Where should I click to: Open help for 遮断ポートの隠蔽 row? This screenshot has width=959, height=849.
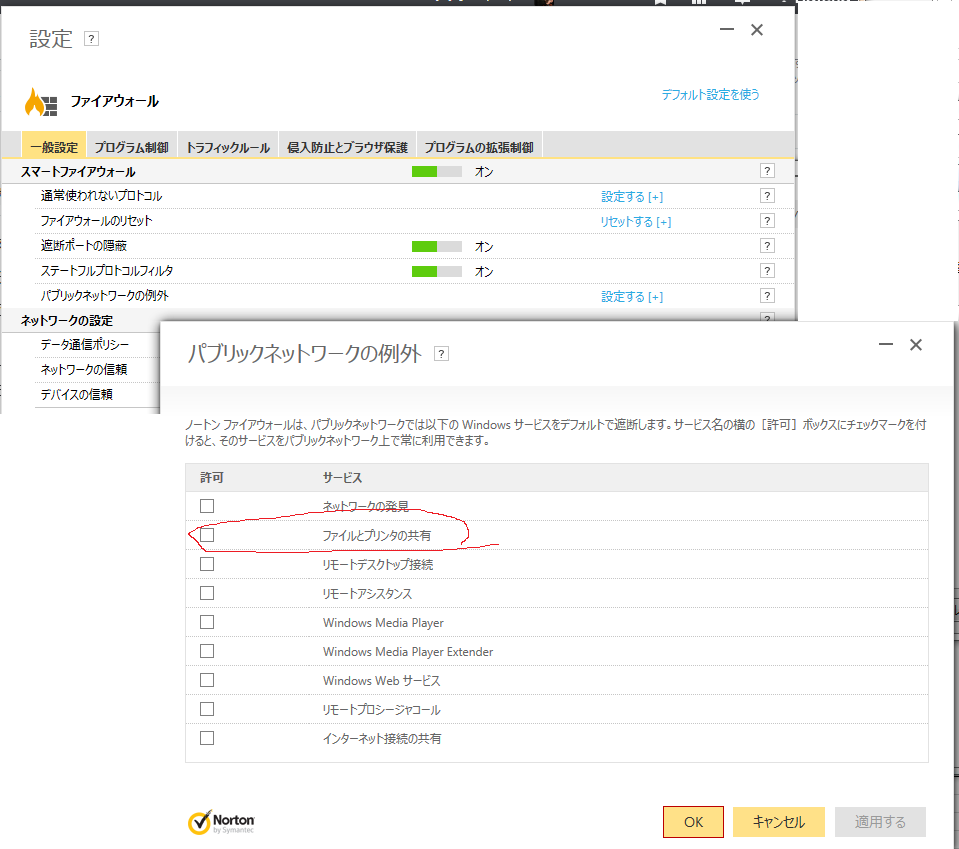click(x=767, y=246)
